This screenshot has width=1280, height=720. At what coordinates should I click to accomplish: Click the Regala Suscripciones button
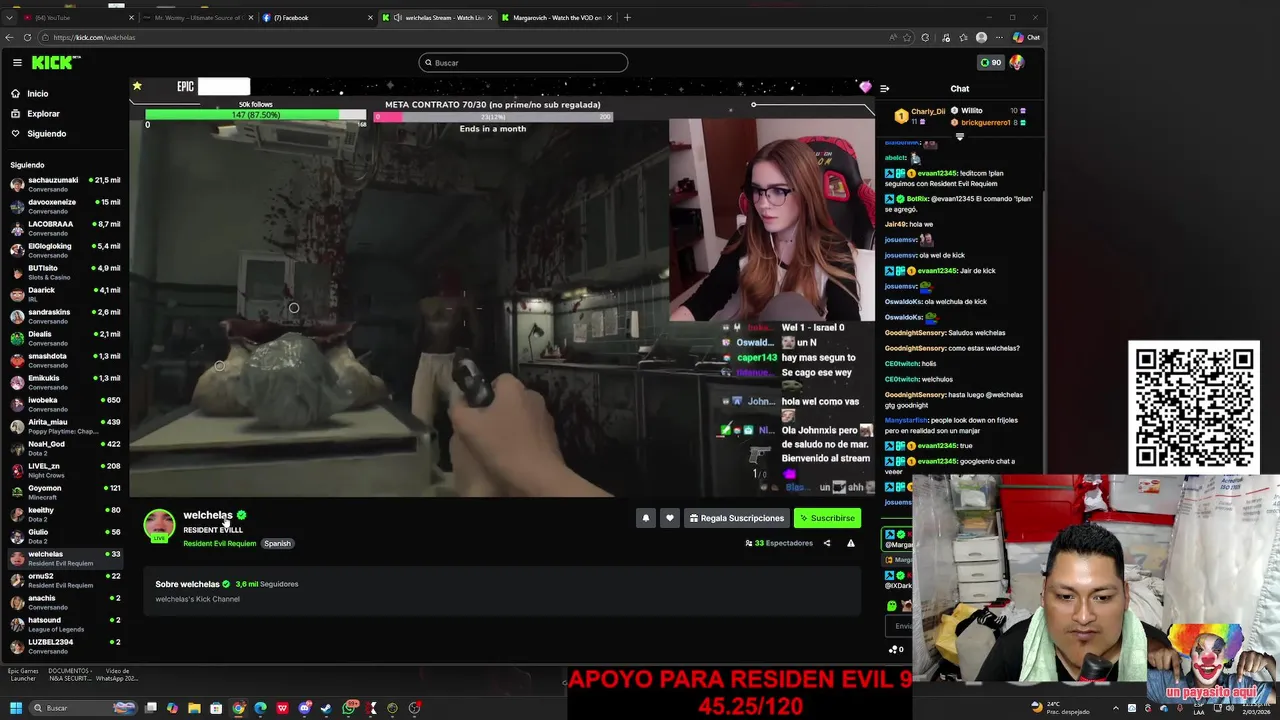pyautogui.click(x=736, y=518)
